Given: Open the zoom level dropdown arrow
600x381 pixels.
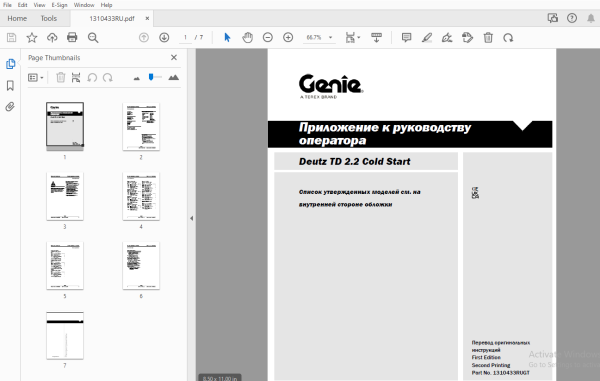Looking at the screenshot, I should click(x=331, y=37).
